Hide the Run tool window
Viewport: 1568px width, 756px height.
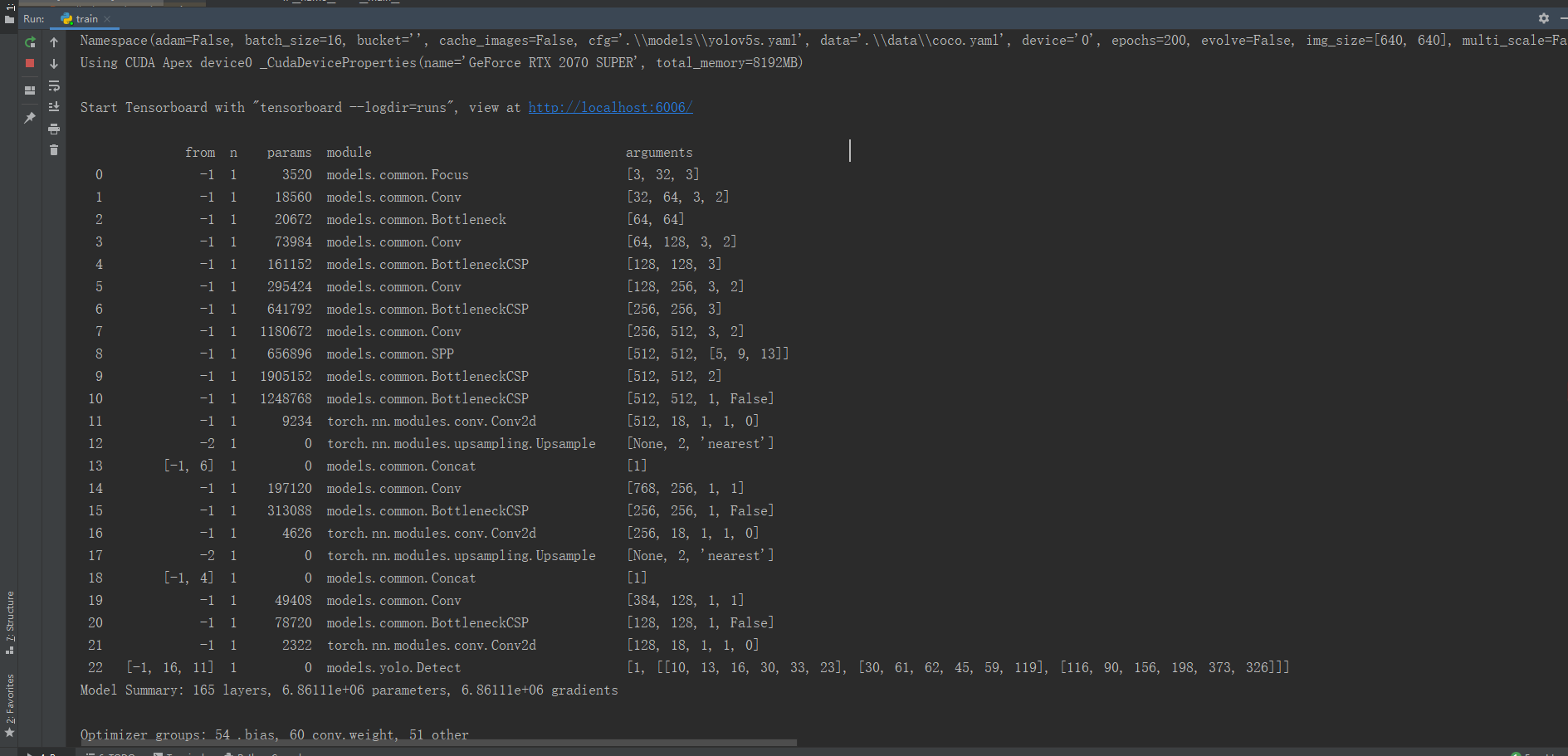(x=1563, y=18)
